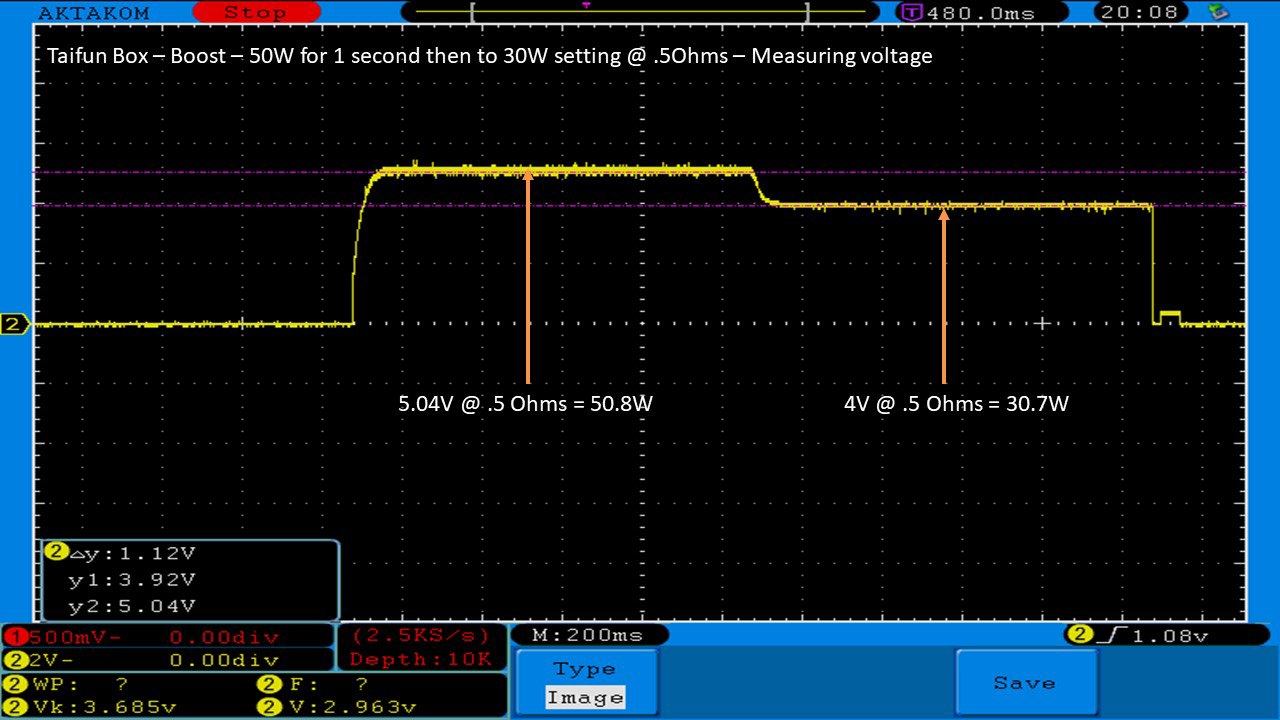
Task: Click the 2.5KS/s sample rate readout
Action: click(x=420, y=636)
